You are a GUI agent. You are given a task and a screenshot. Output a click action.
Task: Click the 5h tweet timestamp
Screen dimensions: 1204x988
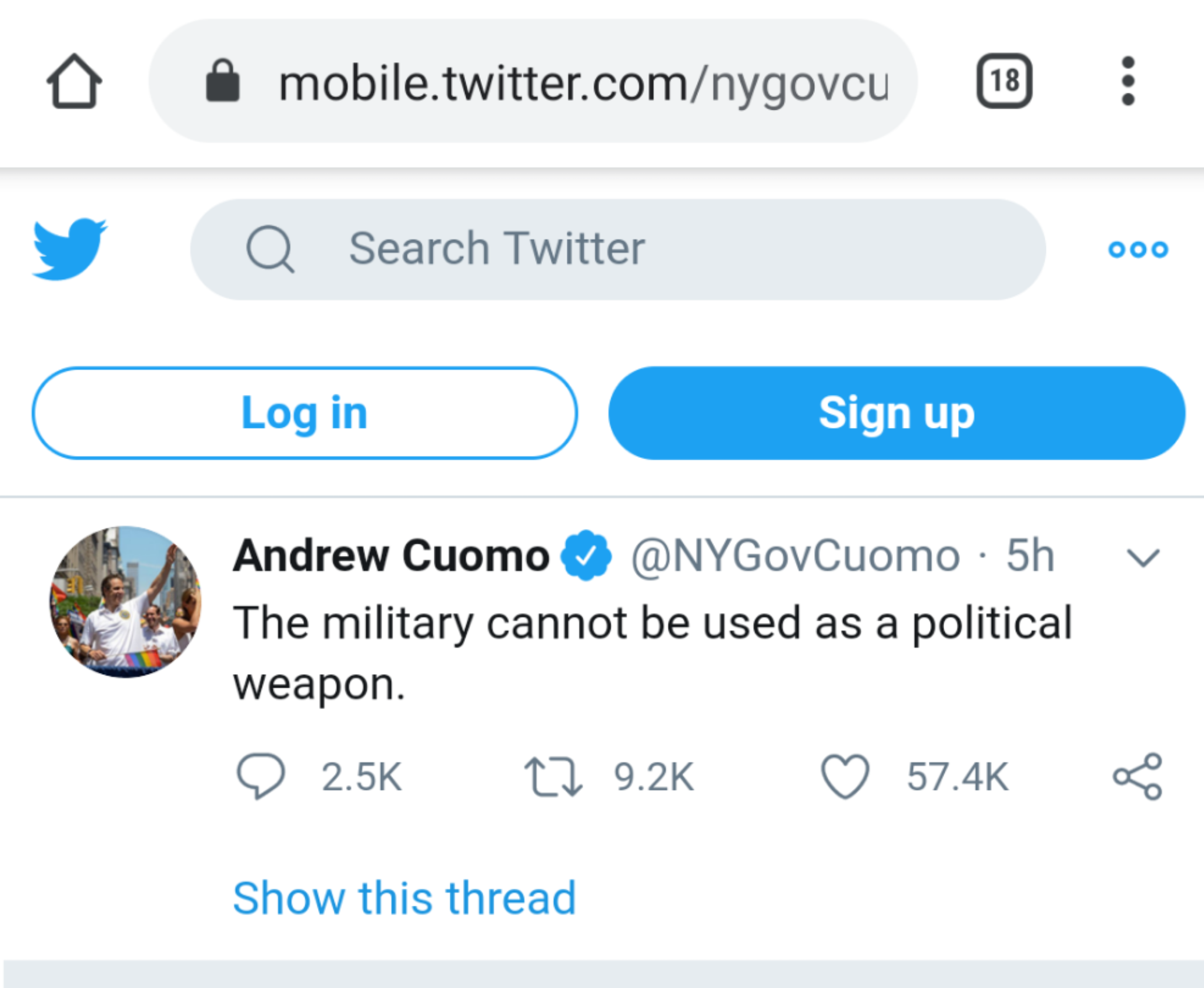tap(1030, 555)
